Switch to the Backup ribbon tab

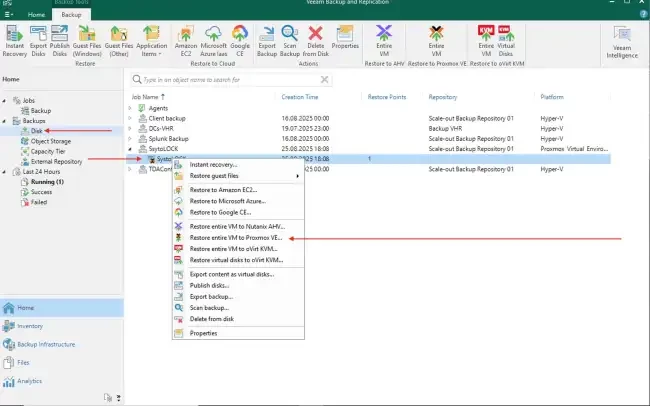tap(71, 15)
